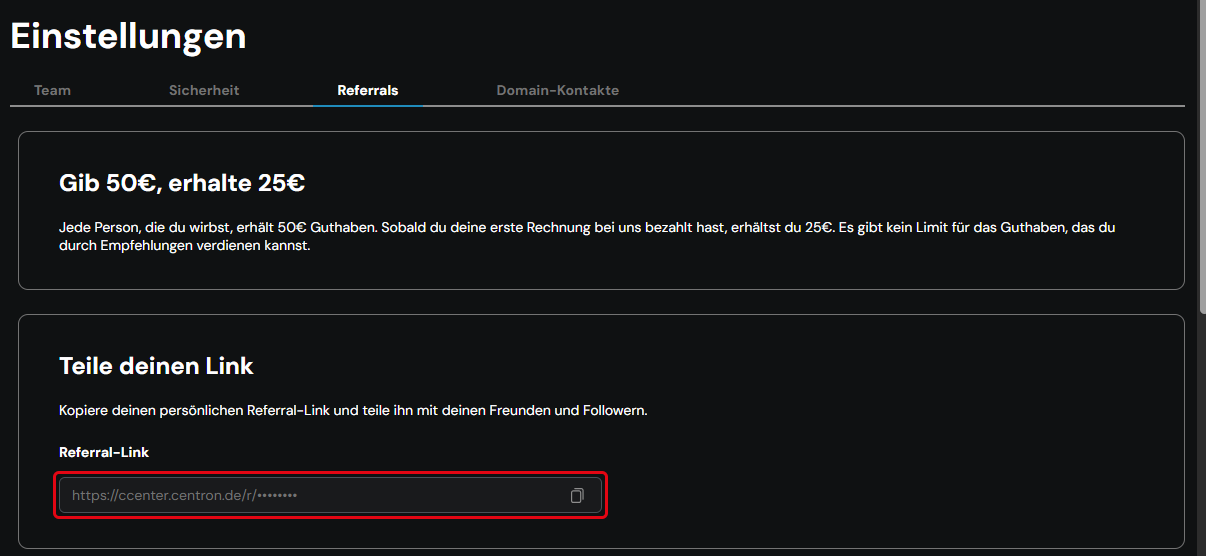The width and height of the screenshot is (1206, 556).
Task: Click the "Referral-Link" field label
Action: tap(104, 452)
